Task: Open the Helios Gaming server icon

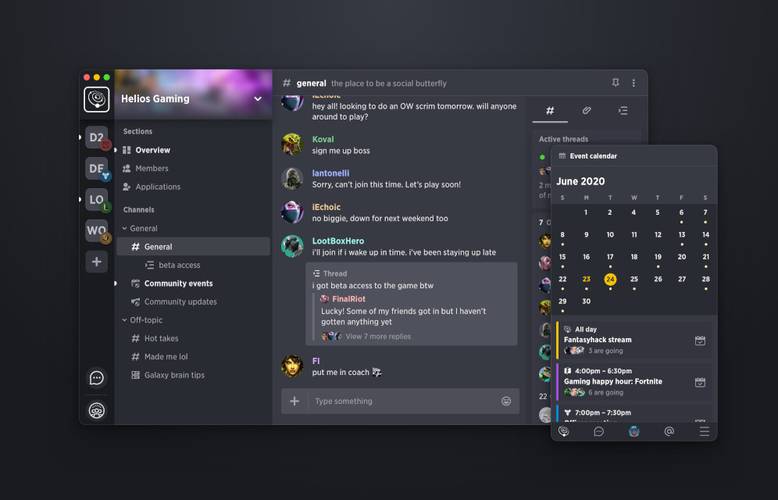Action: tap(96, 99)
